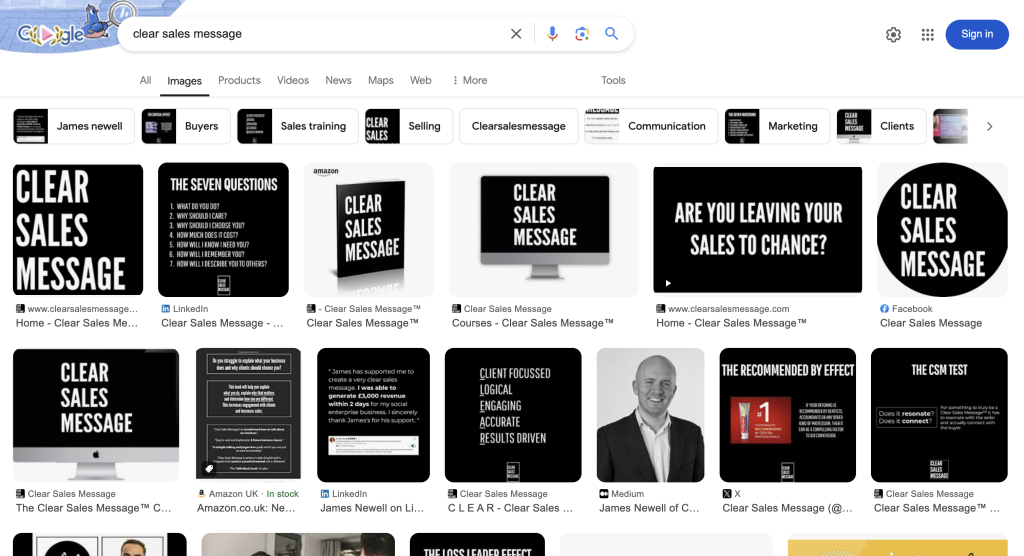Switch to the Videos tab
Viewport: 1024px width, 556px height.
(293, 80)
